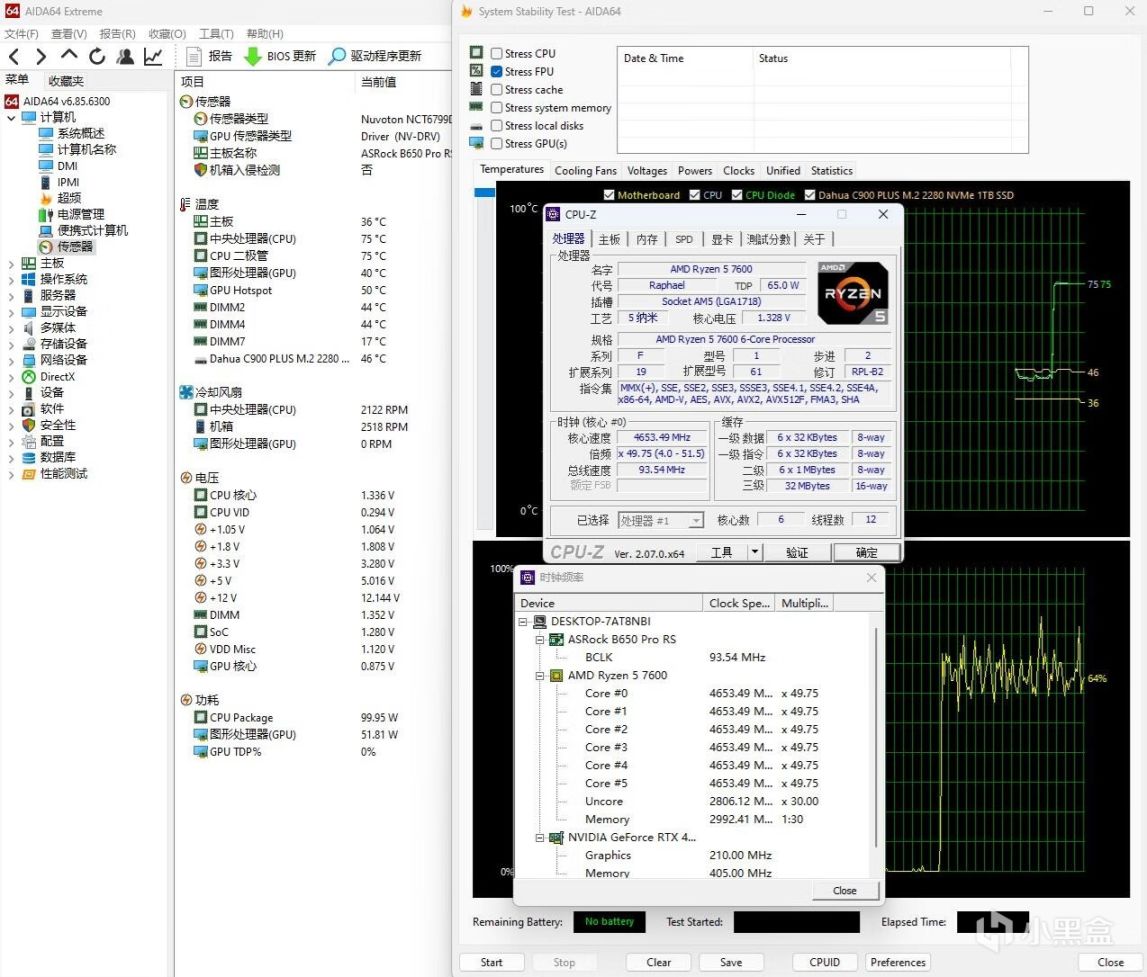The height and width of the screenshot is (977, 1147).
Task: Uncheck the Stress FPU checkbox
Action: pos(496,72)
